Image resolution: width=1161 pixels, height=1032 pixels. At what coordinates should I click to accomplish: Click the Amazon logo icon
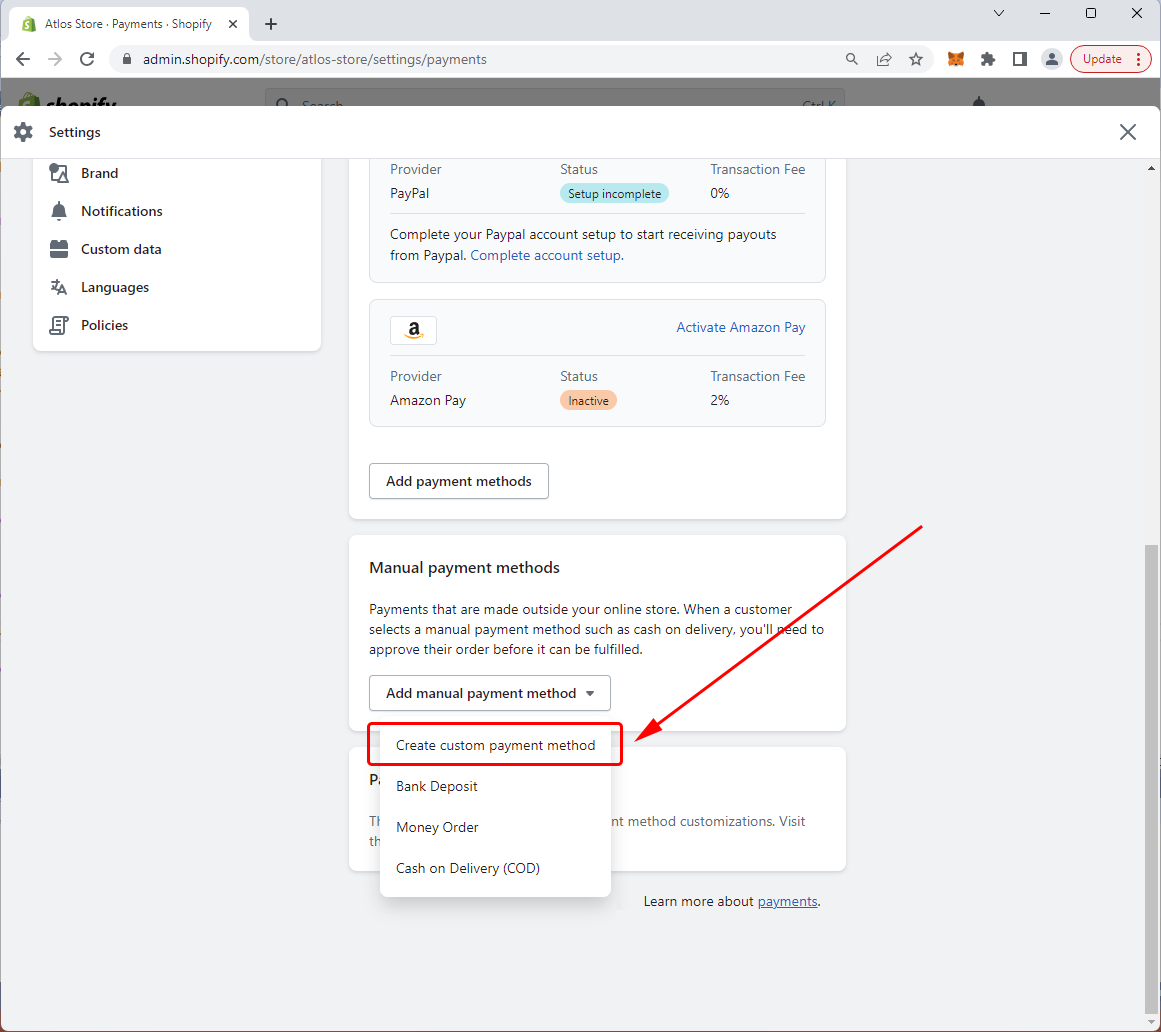pyautogui.click(x=413, y=330)
